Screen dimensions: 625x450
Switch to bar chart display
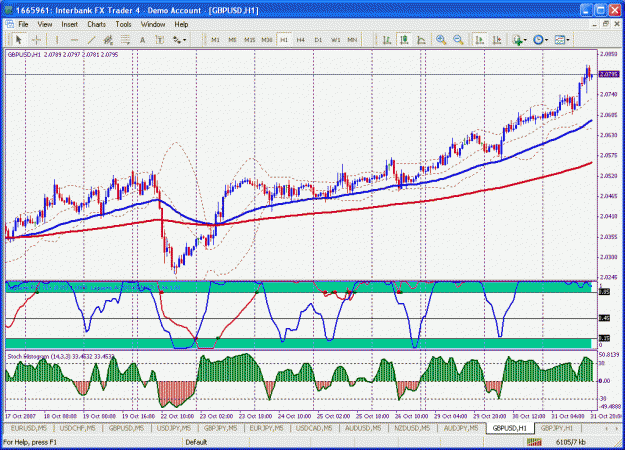[x=387, y=40]
